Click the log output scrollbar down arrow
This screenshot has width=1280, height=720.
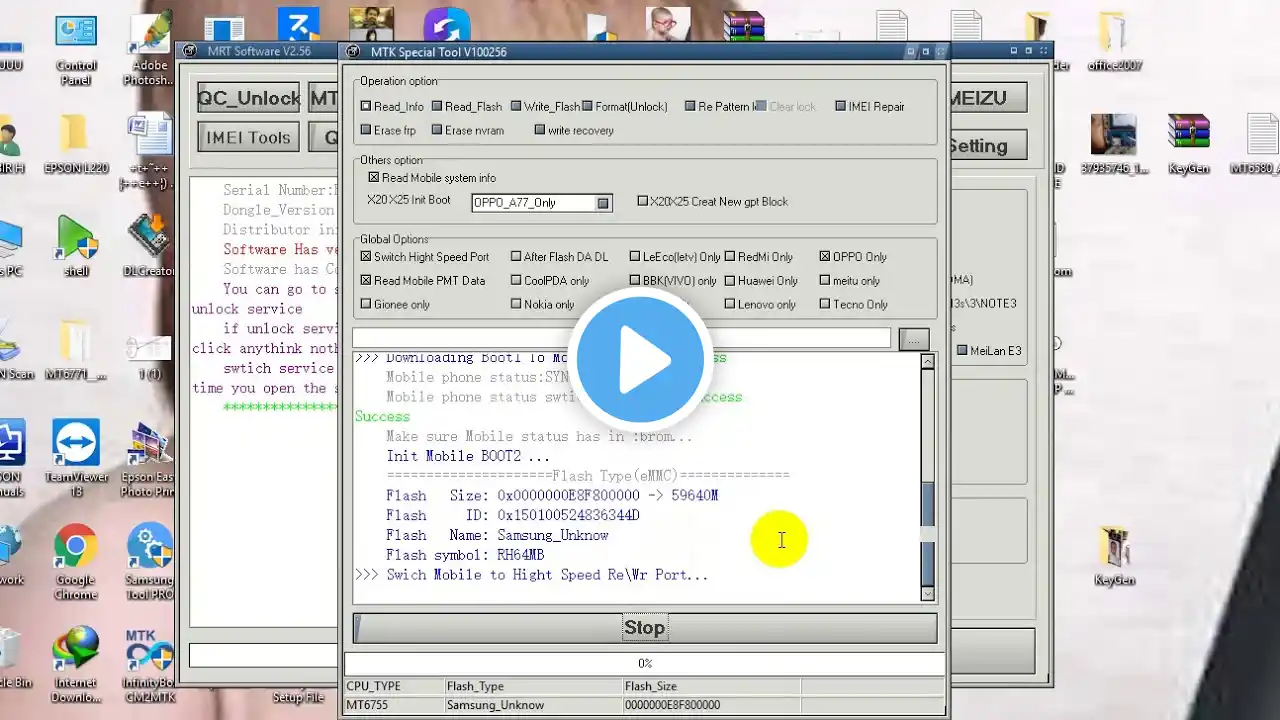[x=927, y=593]
